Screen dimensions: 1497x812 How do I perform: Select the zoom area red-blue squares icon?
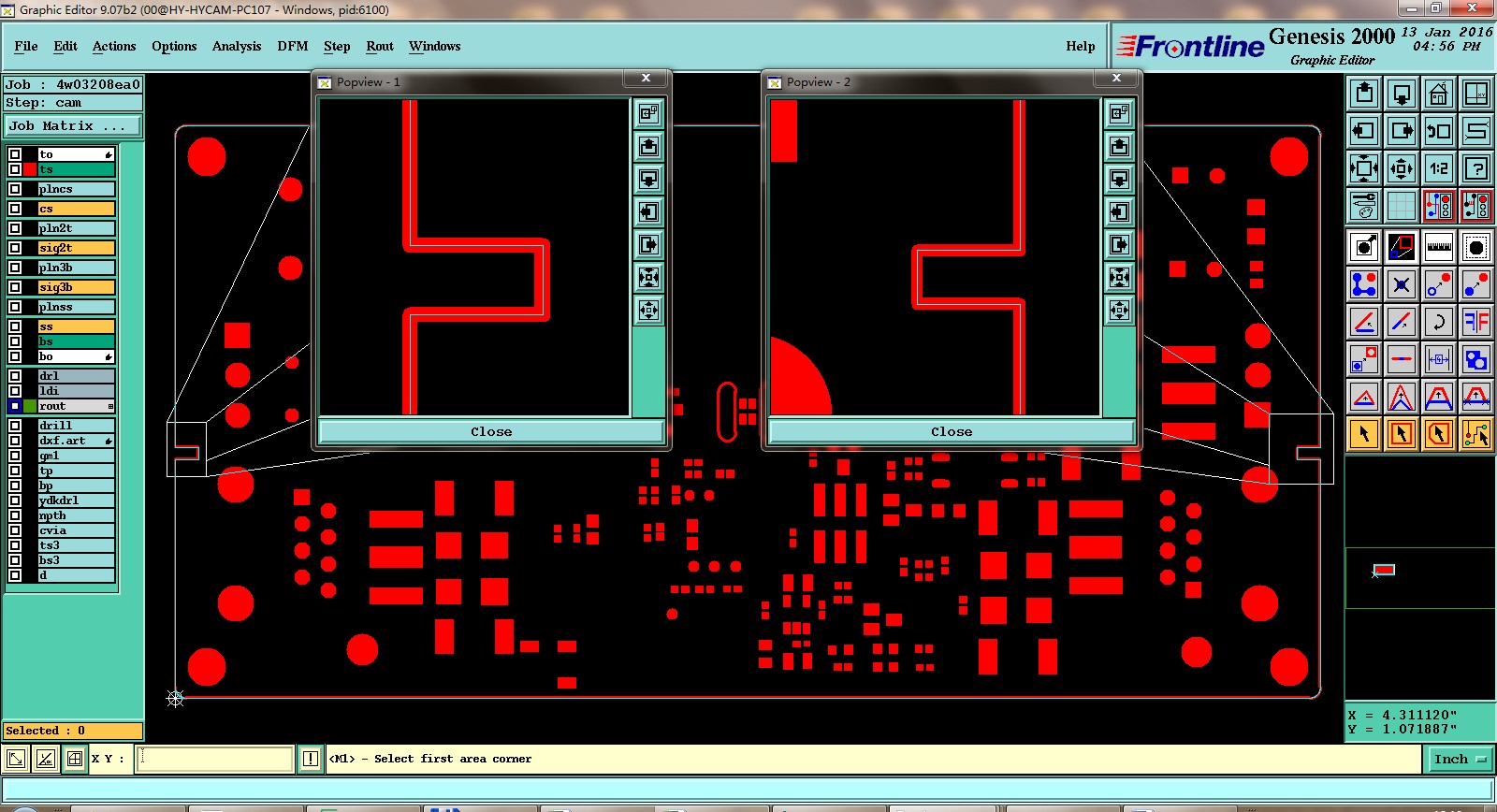point(1402,247)
